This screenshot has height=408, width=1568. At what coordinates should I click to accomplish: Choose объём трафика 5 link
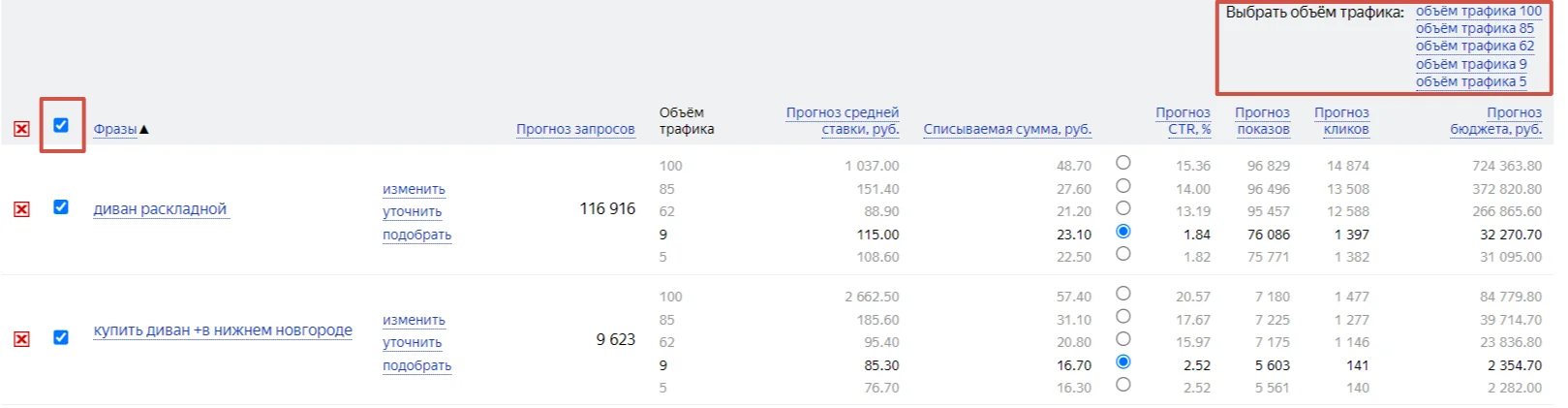(x=1471, y=82)
